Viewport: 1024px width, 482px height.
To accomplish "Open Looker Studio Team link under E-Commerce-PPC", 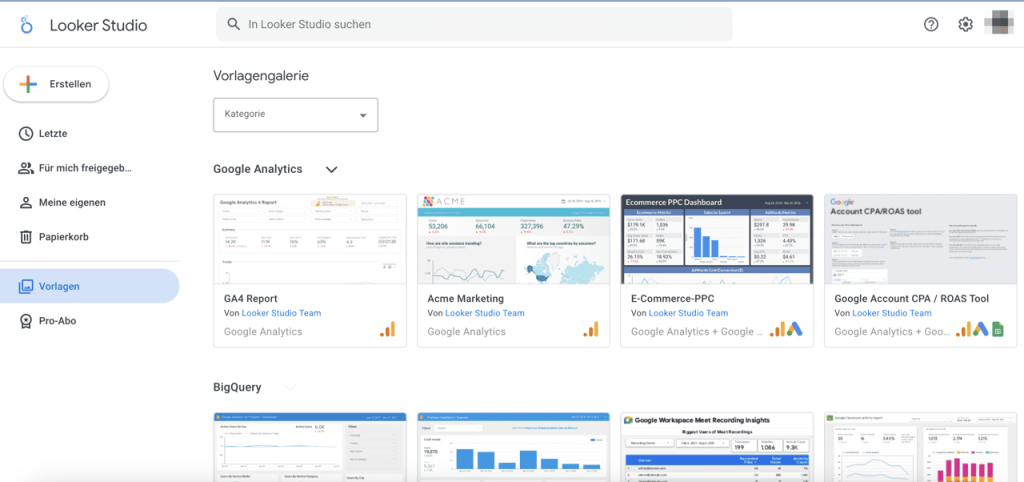I will pos(688,313).
